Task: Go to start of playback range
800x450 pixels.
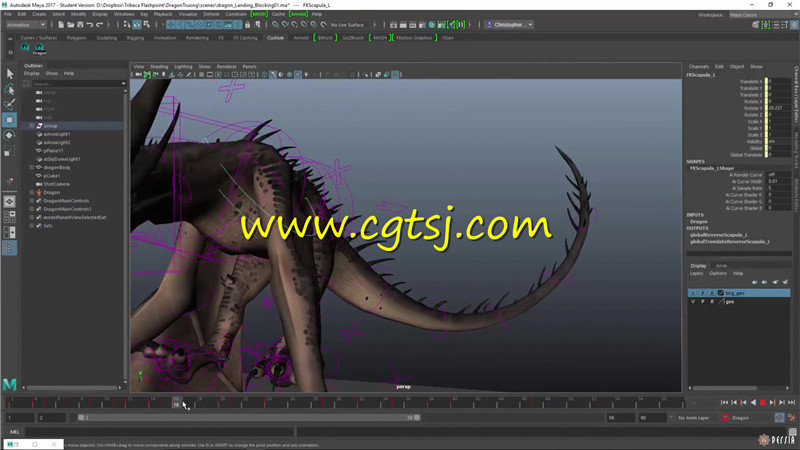Action: [x=724, y=403]
